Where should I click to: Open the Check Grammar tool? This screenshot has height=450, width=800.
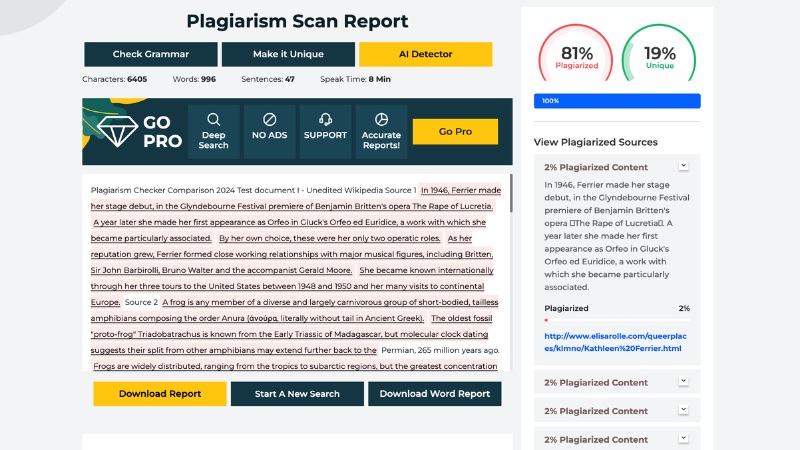point(150,54)
